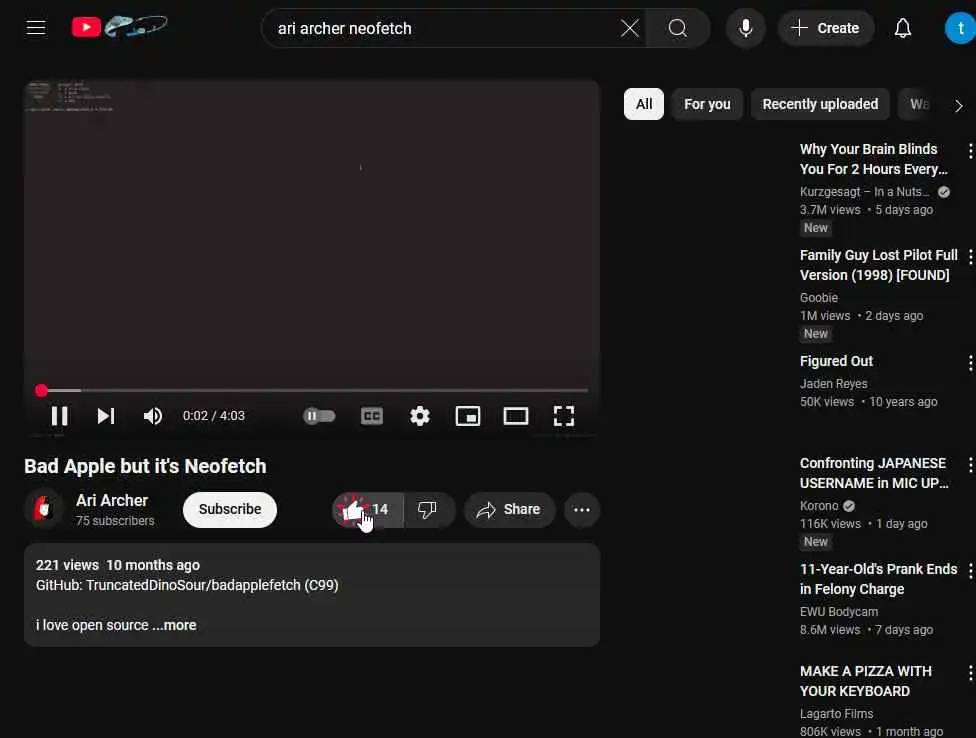Show next chips with right arrow
976x738 pixels.
pos(959,106)
